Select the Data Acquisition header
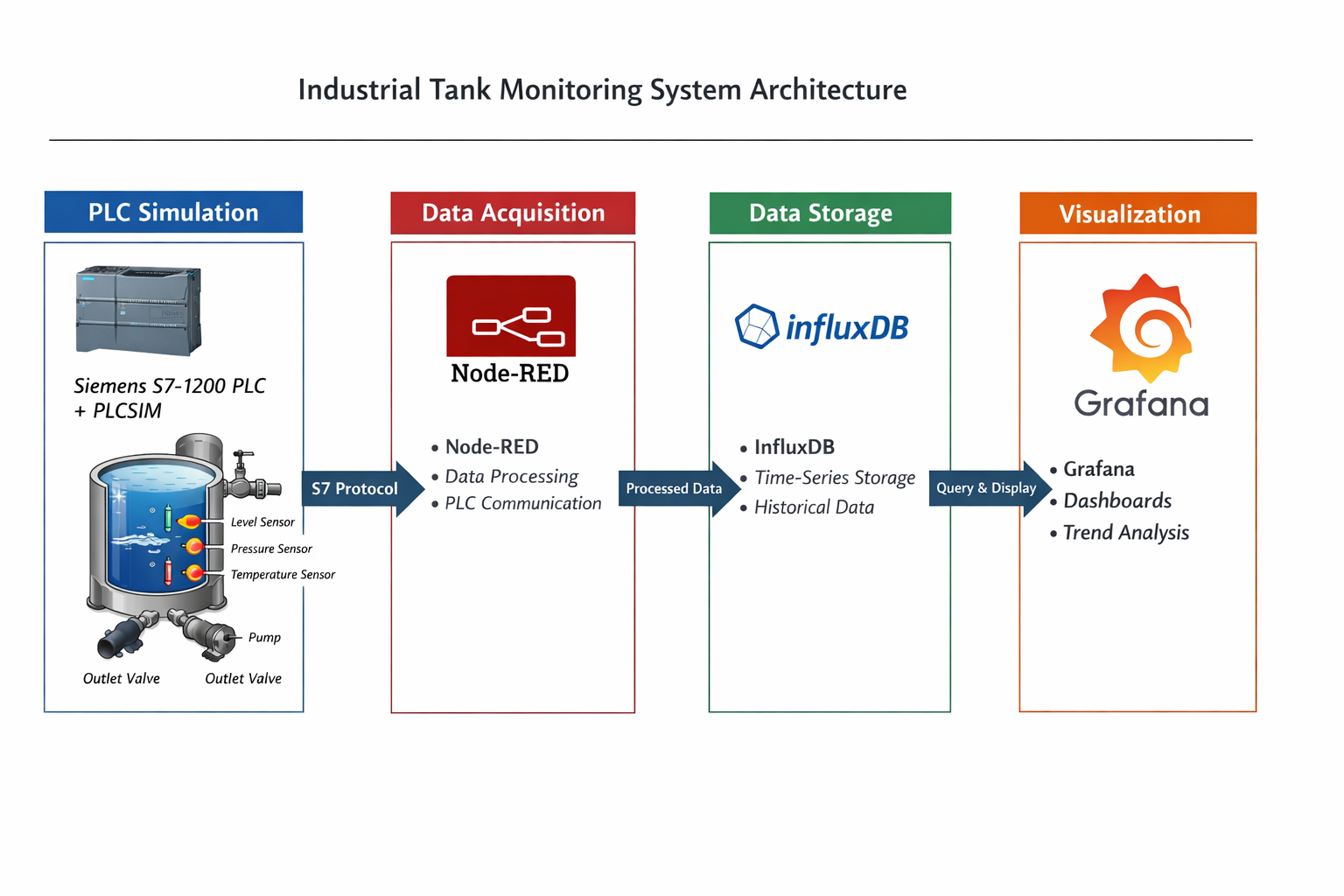The image size is (1344, 896). tap(513, 213)
